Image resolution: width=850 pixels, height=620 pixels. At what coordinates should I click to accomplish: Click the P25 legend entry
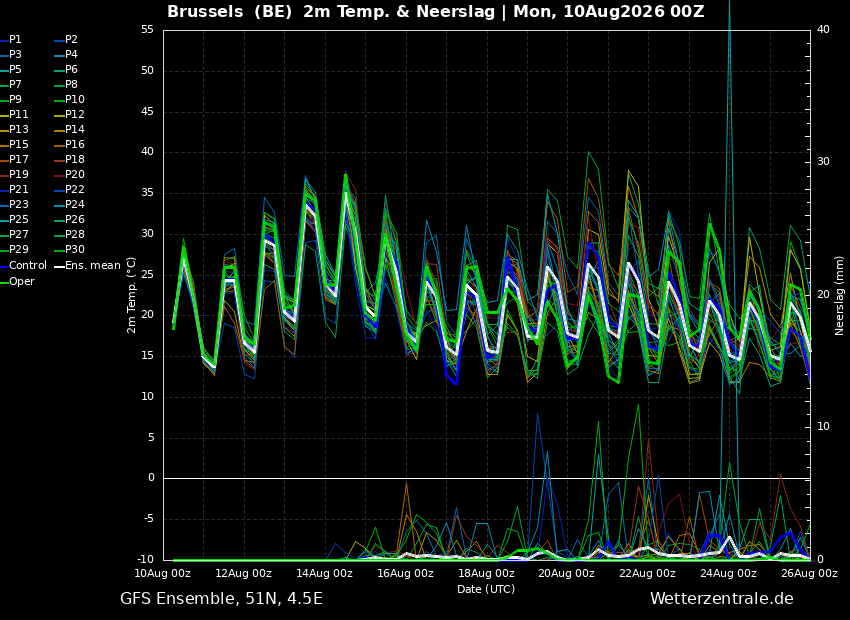14,219
